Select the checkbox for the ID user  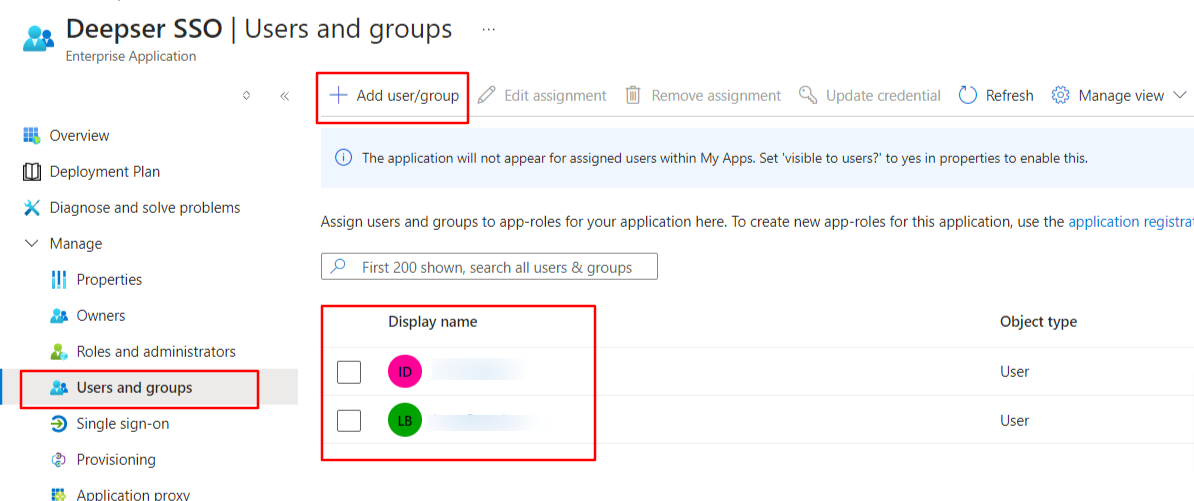coord(349,372)
